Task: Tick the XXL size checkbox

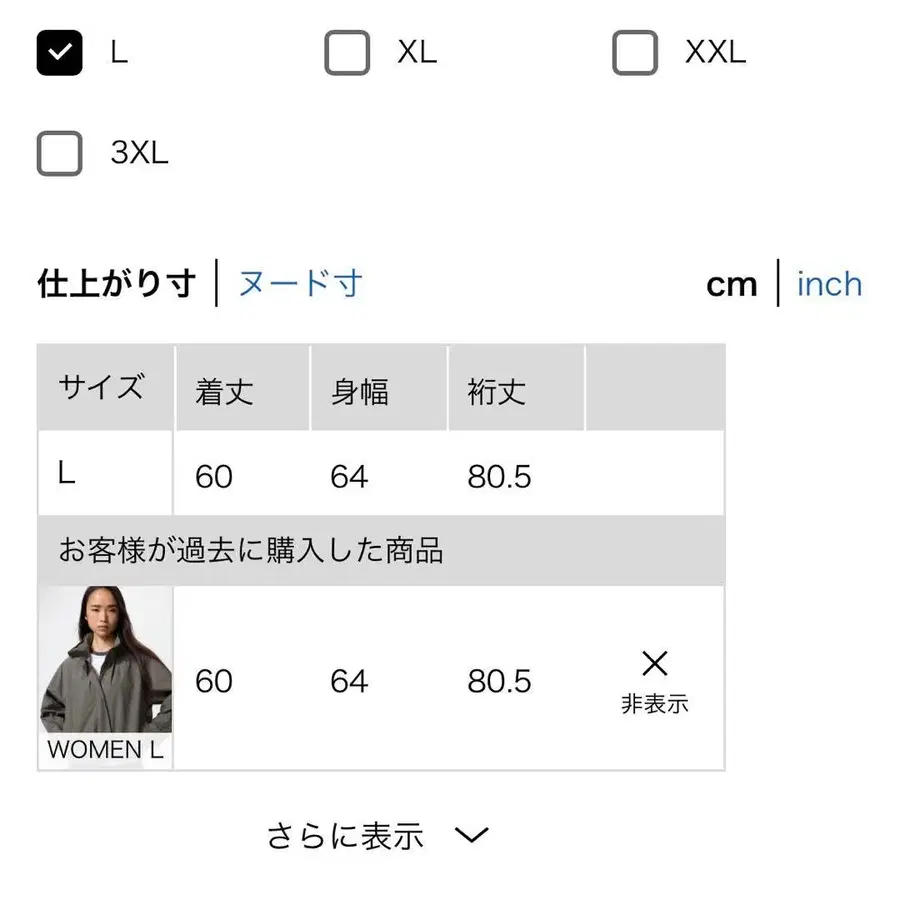Action: coord(635,53)
